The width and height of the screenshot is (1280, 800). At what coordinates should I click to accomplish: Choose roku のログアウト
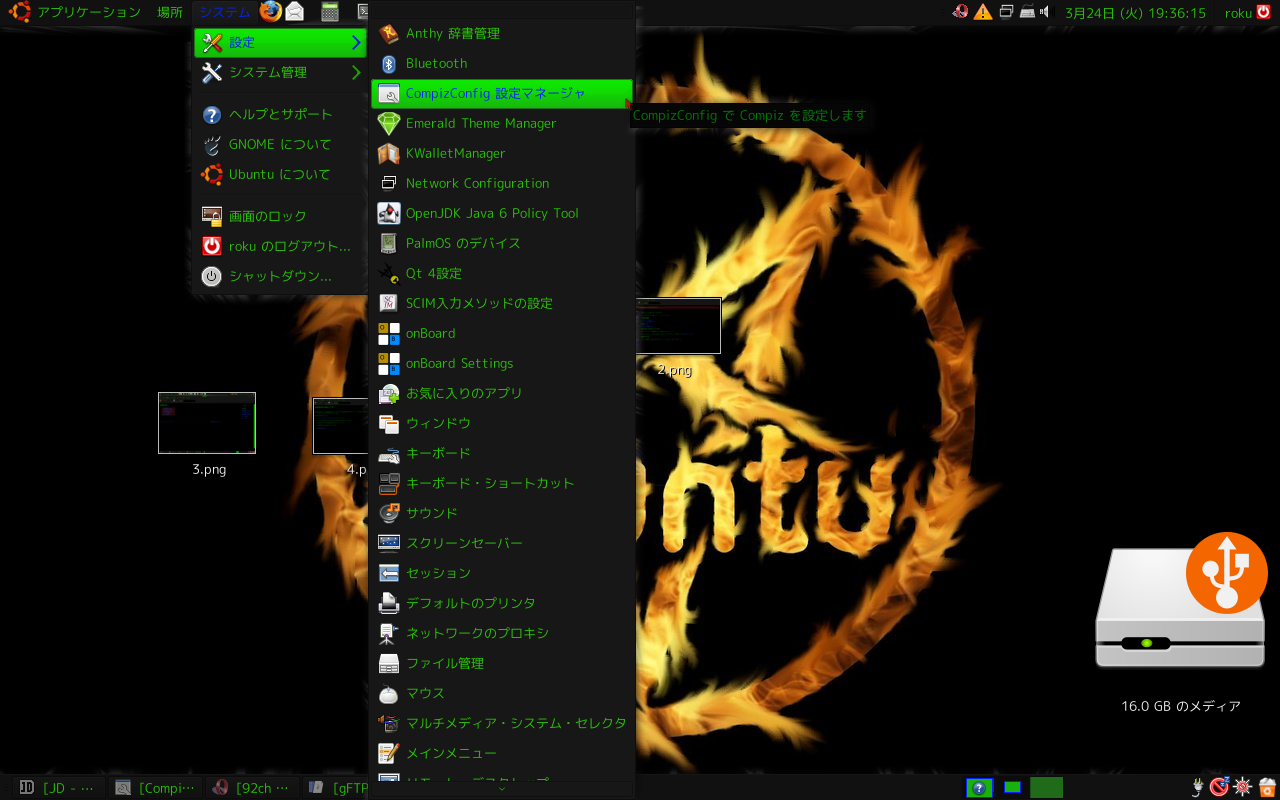(x=280, y=247)
